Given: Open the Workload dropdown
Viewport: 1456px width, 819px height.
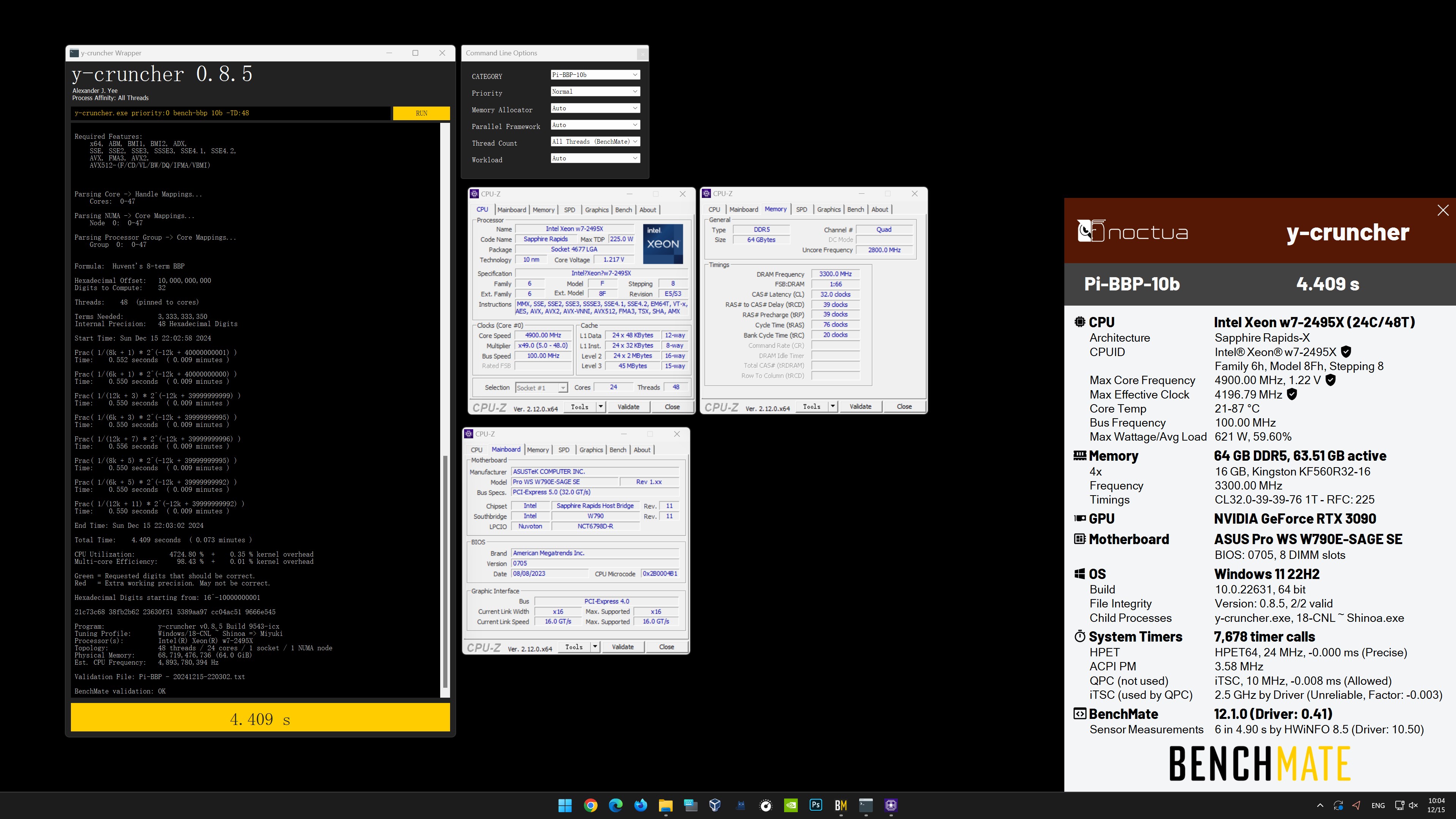Looking at the screenshot, I should 595,158.
